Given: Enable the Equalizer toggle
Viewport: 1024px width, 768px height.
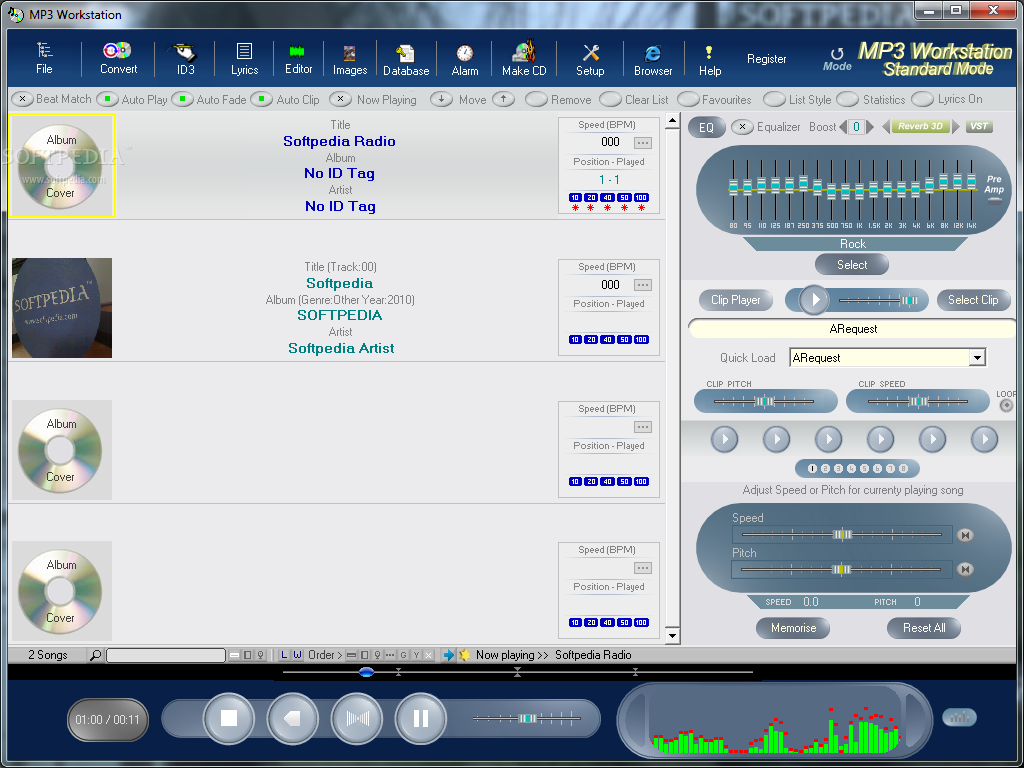Looking at the screenshot, I should tap(742, 127).
